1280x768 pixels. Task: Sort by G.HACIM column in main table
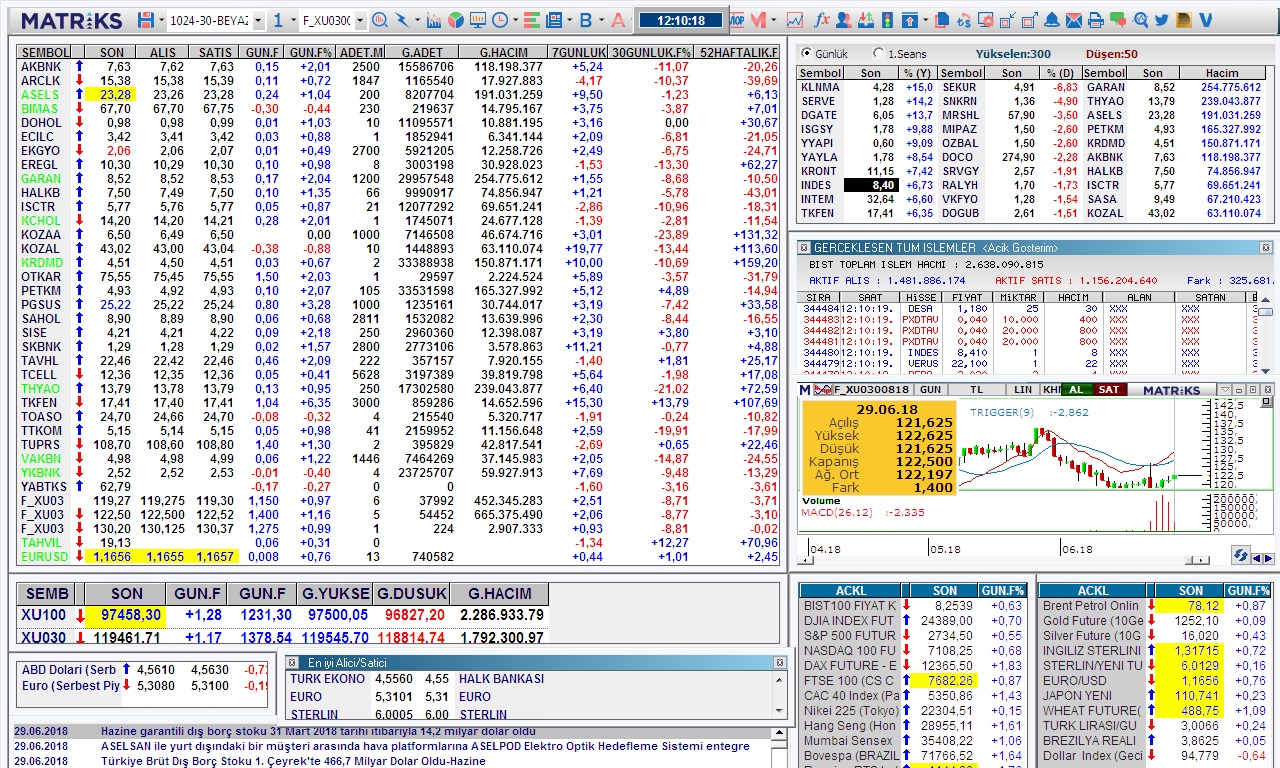click(503, 52)
